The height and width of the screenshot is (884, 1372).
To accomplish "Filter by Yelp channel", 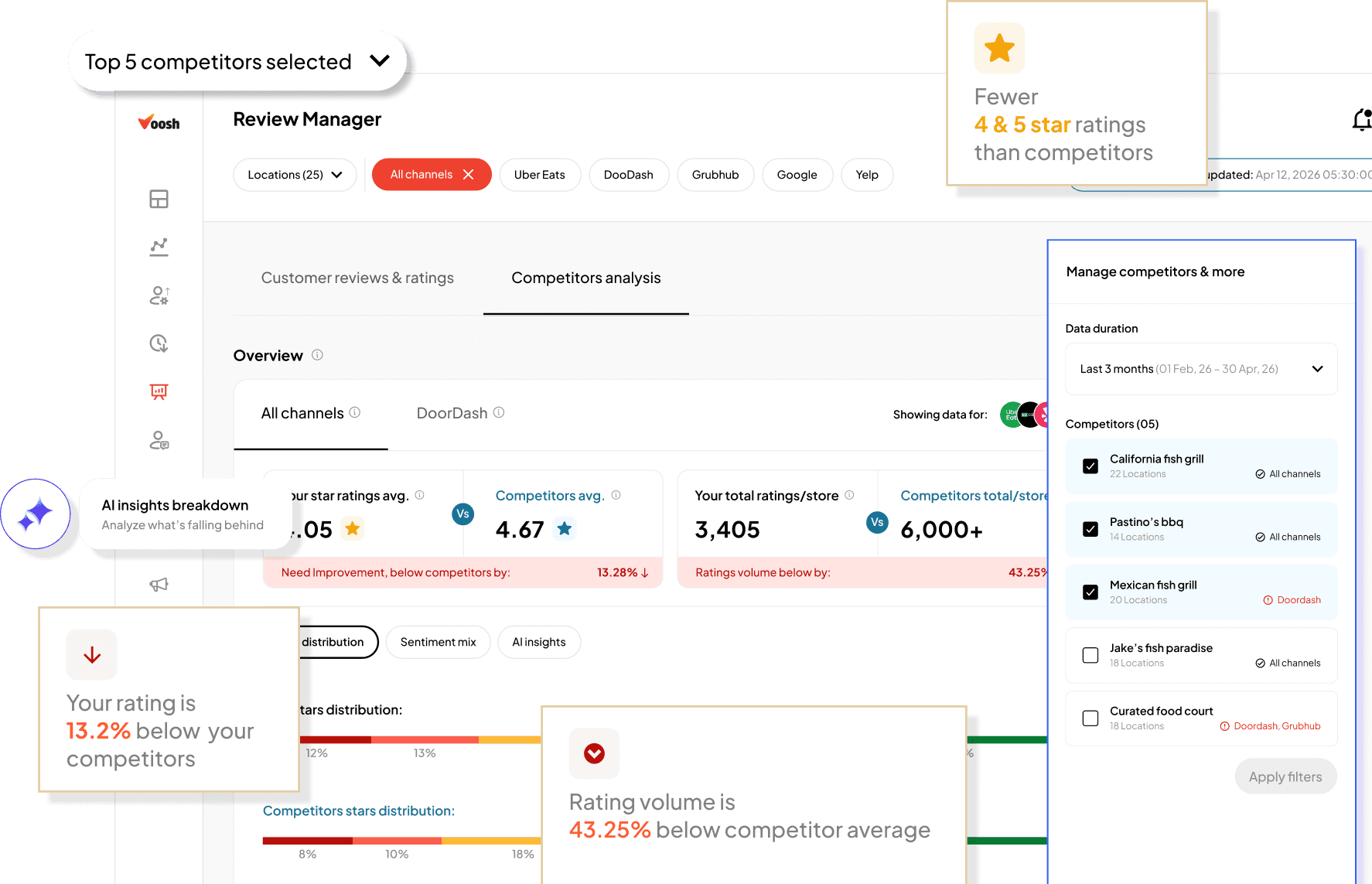I will click(867, 175).
